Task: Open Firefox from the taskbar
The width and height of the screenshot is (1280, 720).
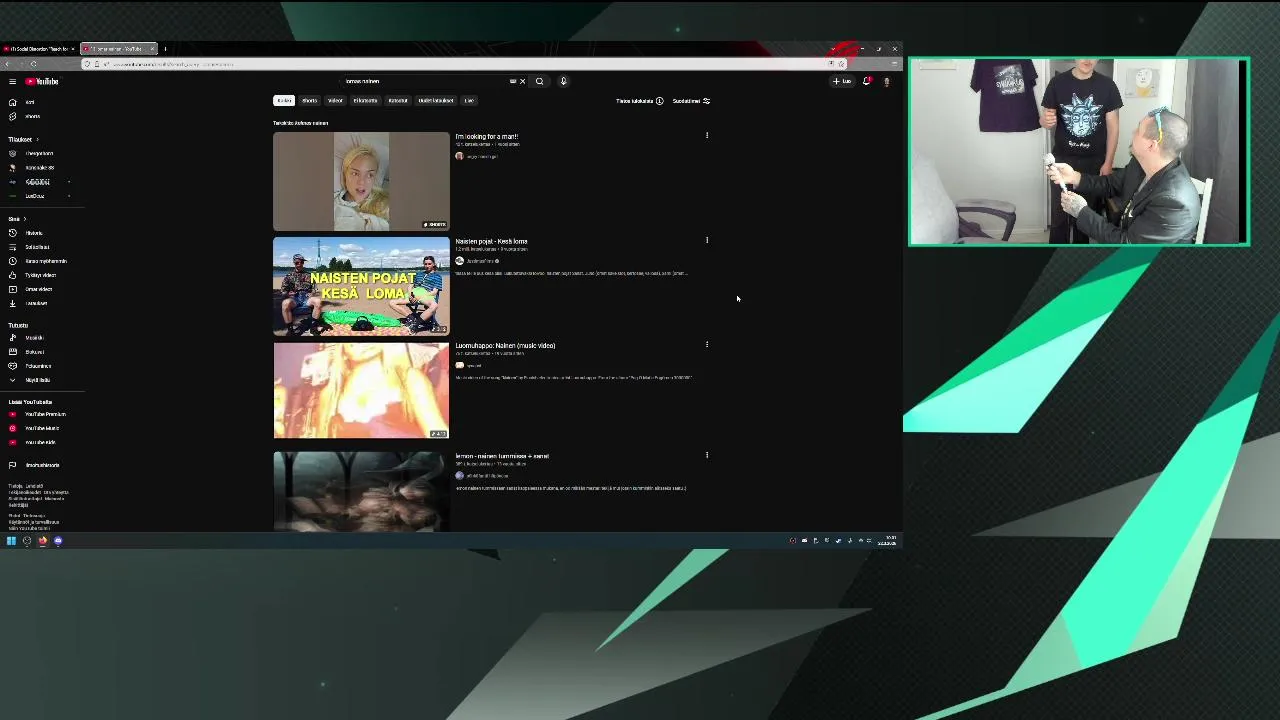Action: pyautogui.click(x=43, y=541)
